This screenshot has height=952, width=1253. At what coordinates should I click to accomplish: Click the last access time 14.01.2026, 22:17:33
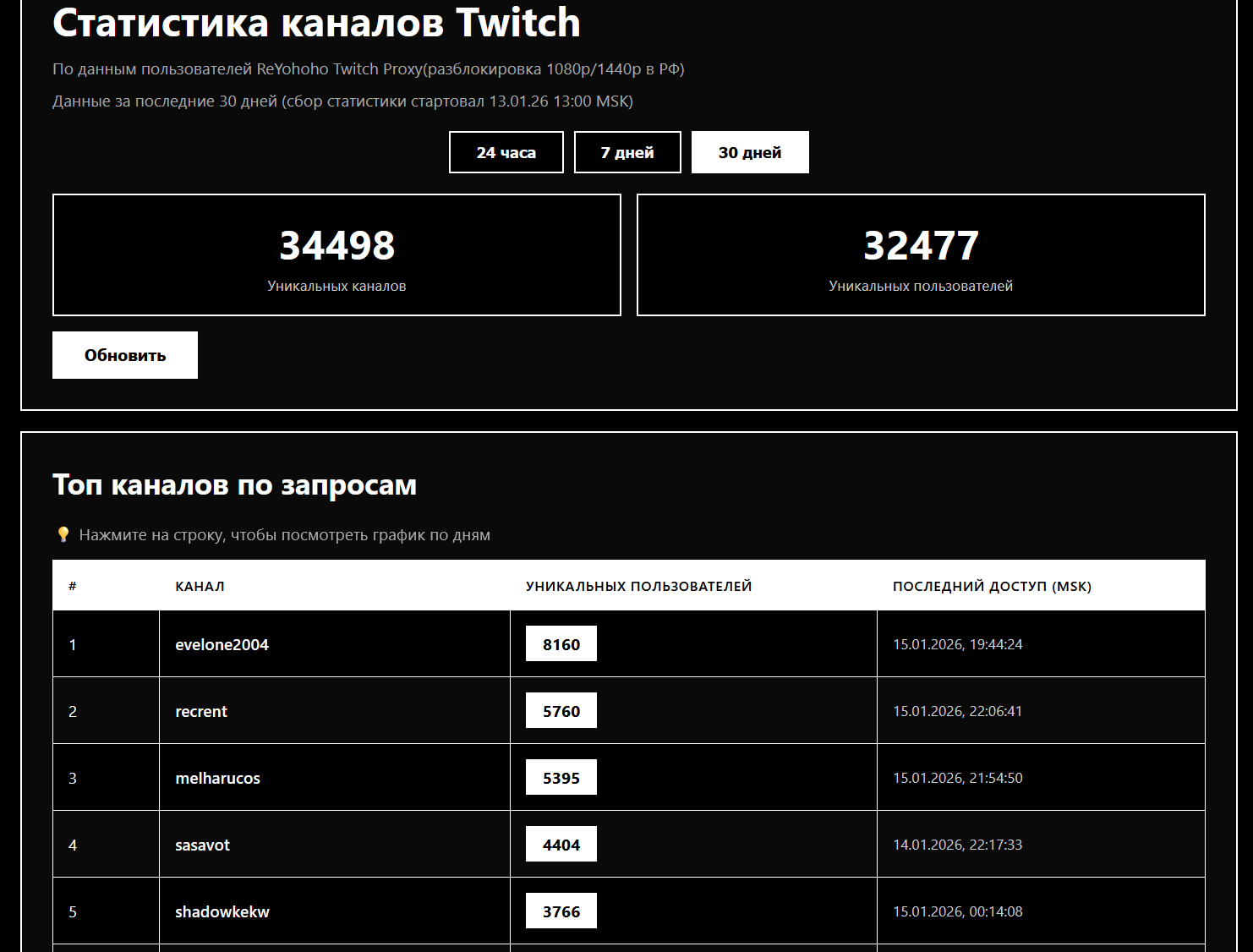(x=958, y=845)
